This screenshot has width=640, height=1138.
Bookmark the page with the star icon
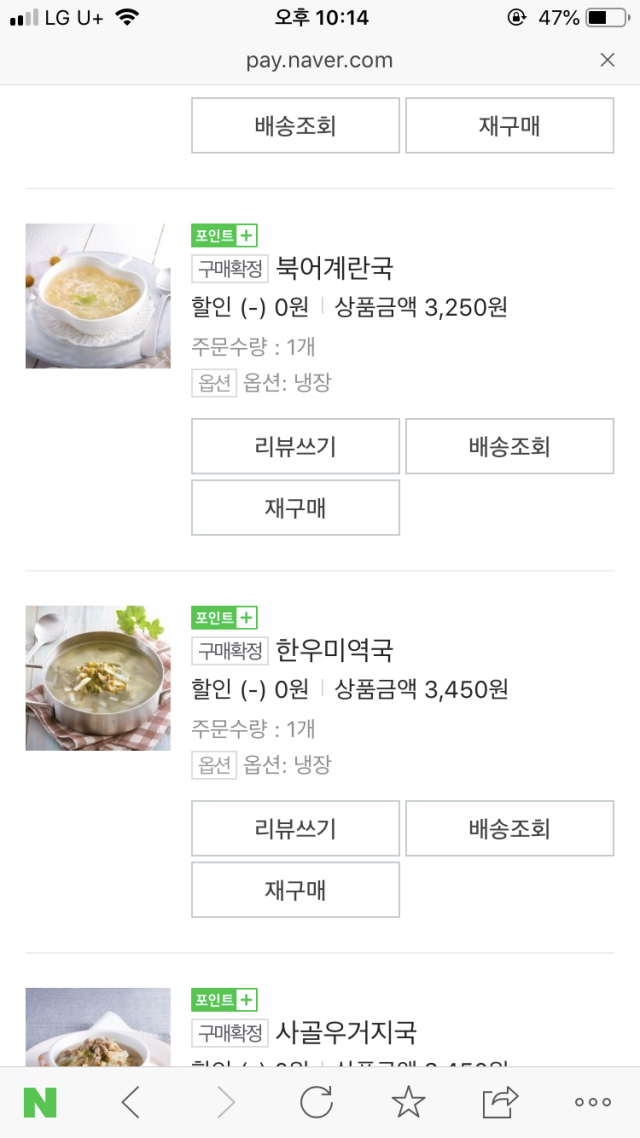(408, 1102)
